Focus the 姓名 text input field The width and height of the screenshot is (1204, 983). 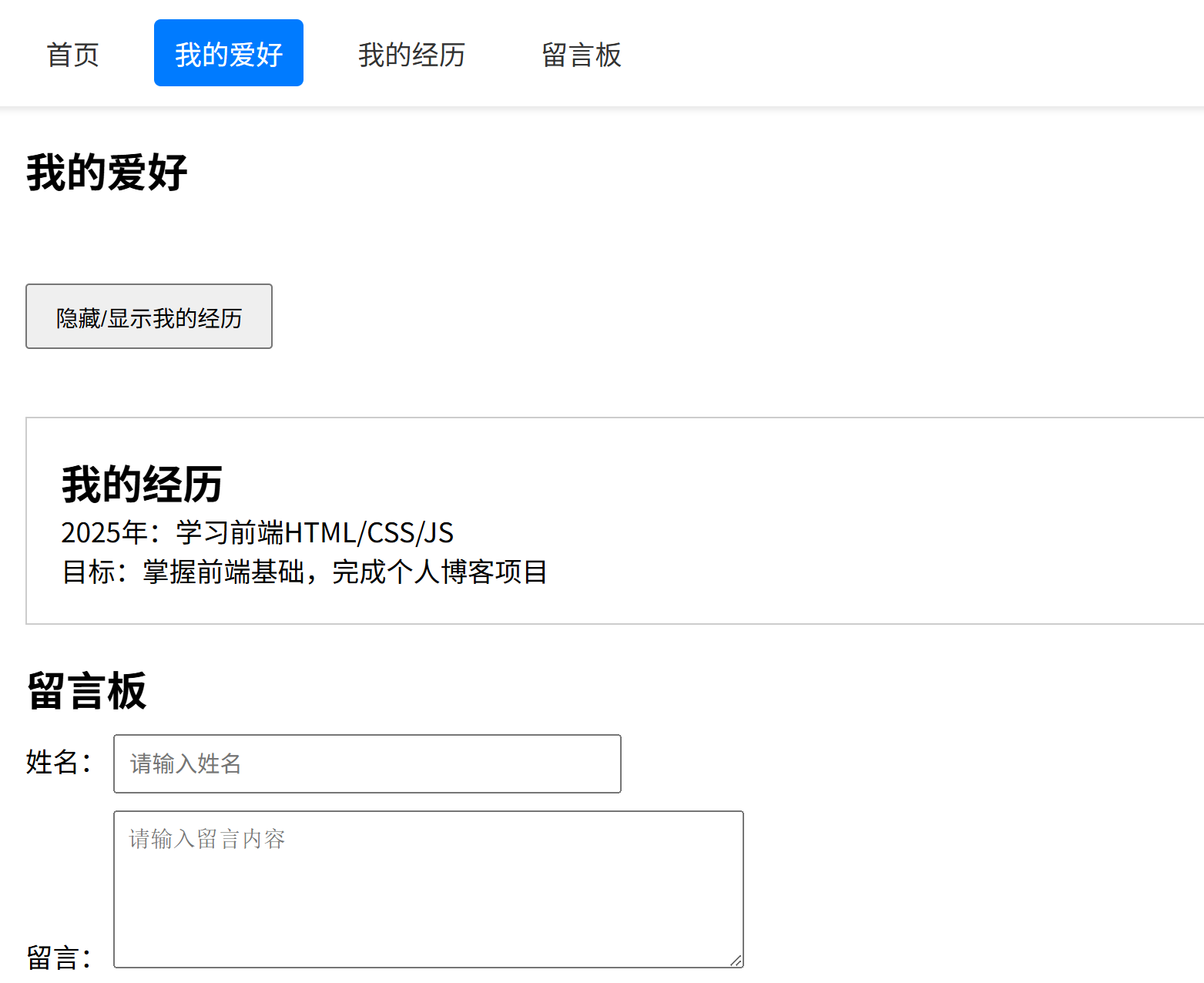tap(367, 763)
